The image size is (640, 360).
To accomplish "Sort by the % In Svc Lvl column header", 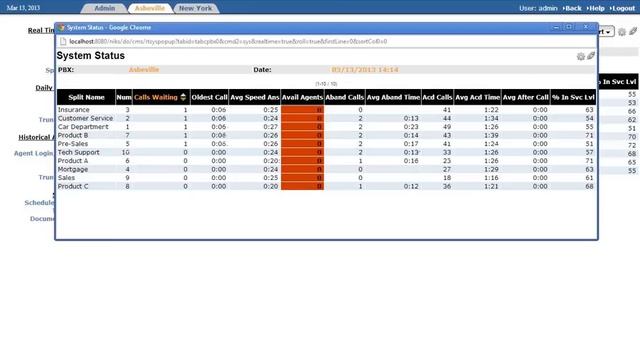I will tap(573, 97).
